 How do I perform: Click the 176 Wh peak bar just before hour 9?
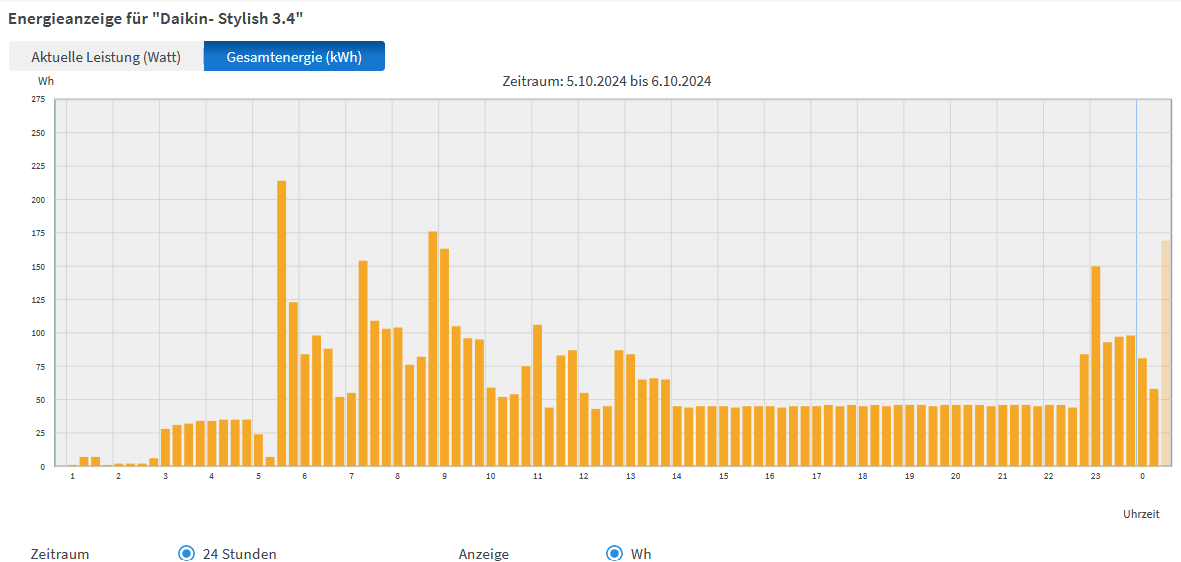point(433,349)
